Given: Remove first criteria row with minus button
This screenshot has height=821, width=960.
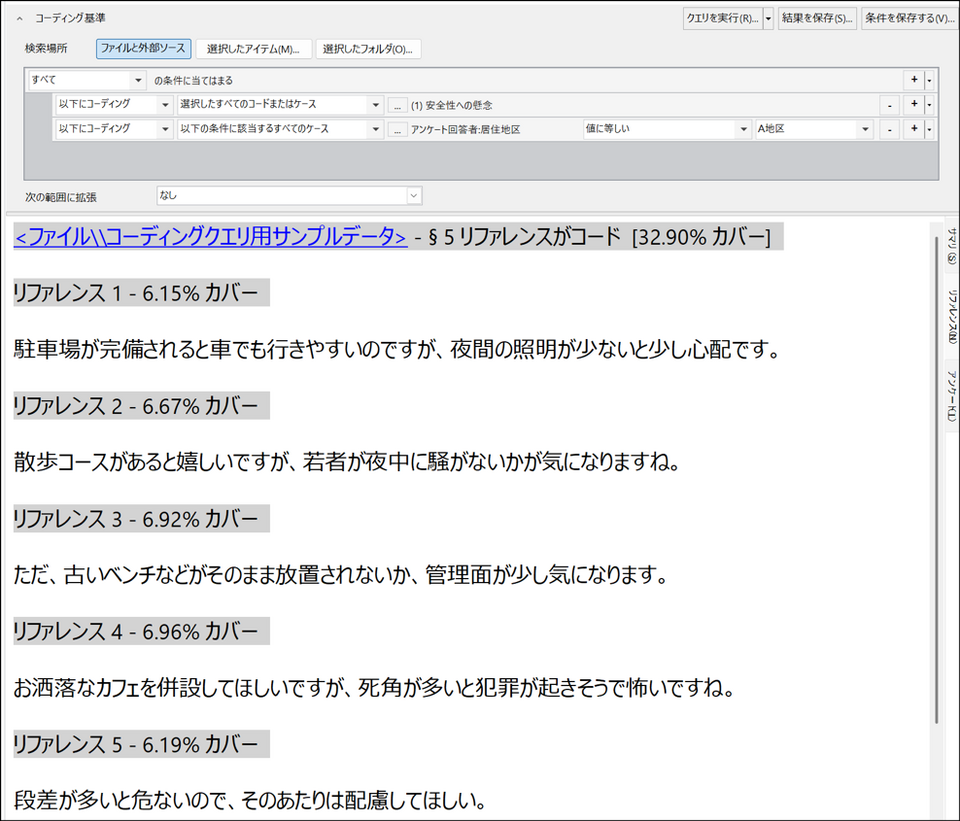Looking at the screenshot, I should pos(889,104).
